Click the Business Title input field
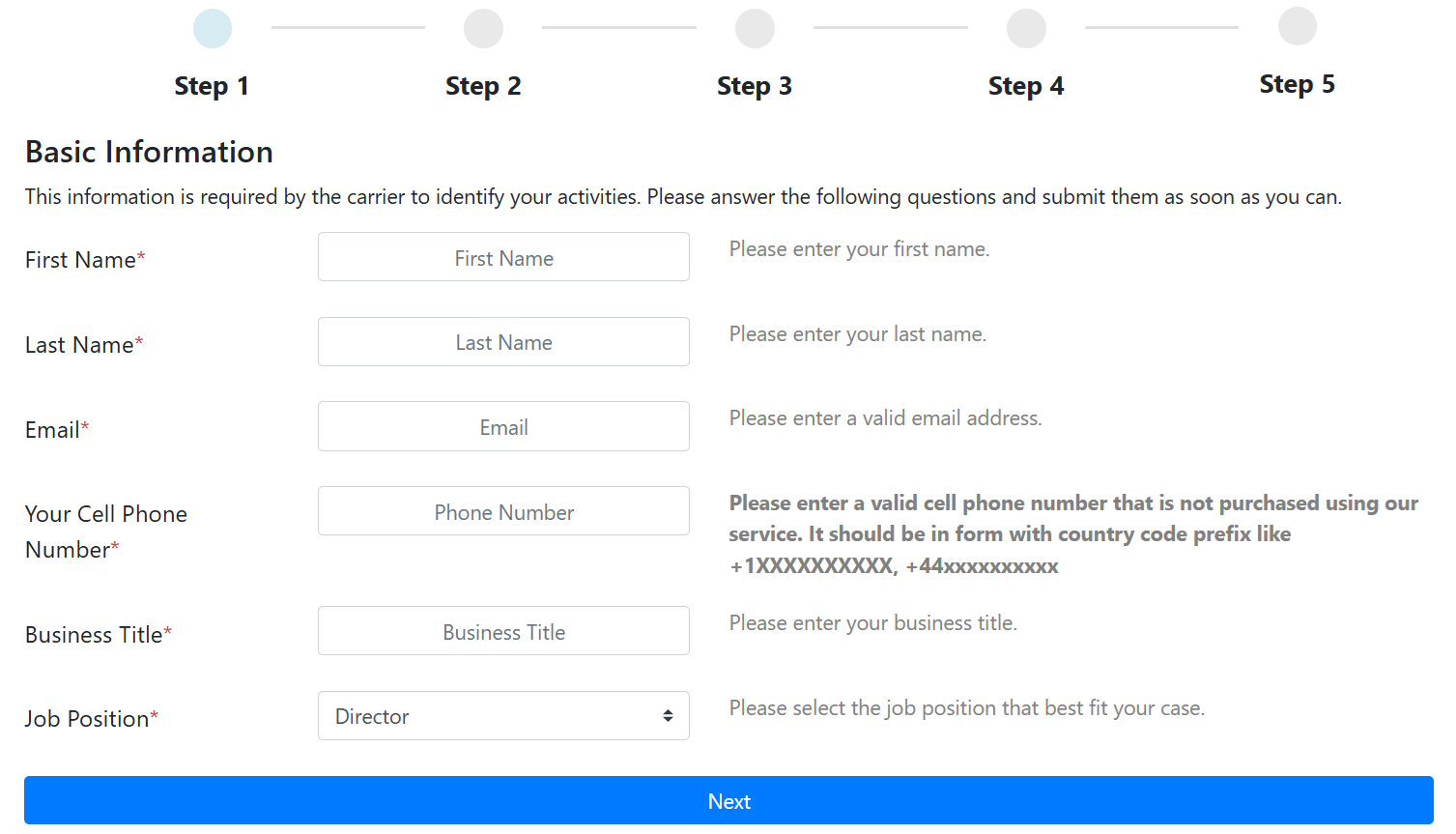Viewport: 1456px width, 834px height. [503, 631]
